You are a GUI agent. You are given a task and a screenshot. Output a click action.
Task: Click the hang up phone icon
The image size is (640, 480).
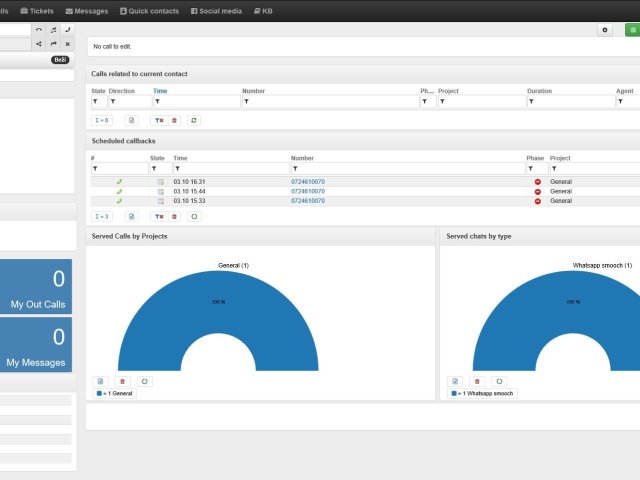coord(38,30)
